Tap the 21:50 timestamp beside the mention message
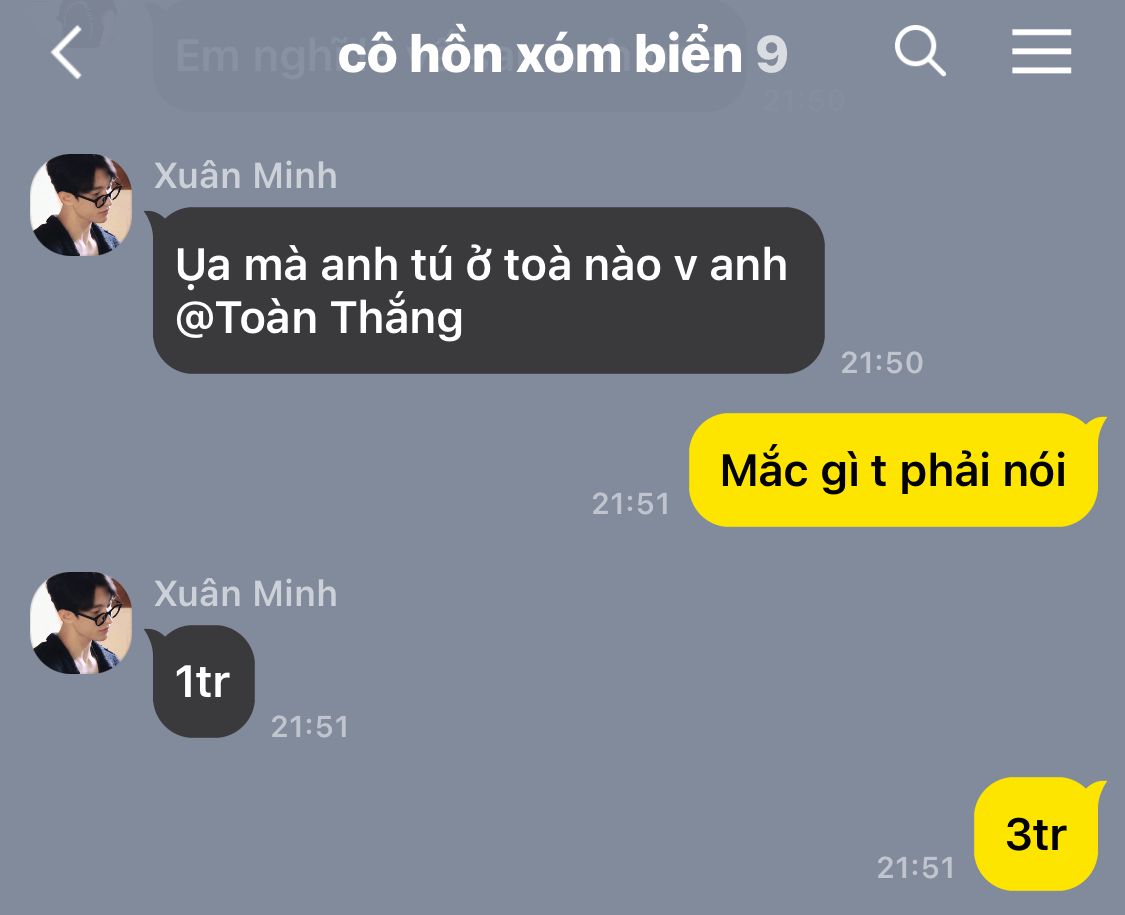This screenshot has width=1125, height=915. (x=882, y=362)
